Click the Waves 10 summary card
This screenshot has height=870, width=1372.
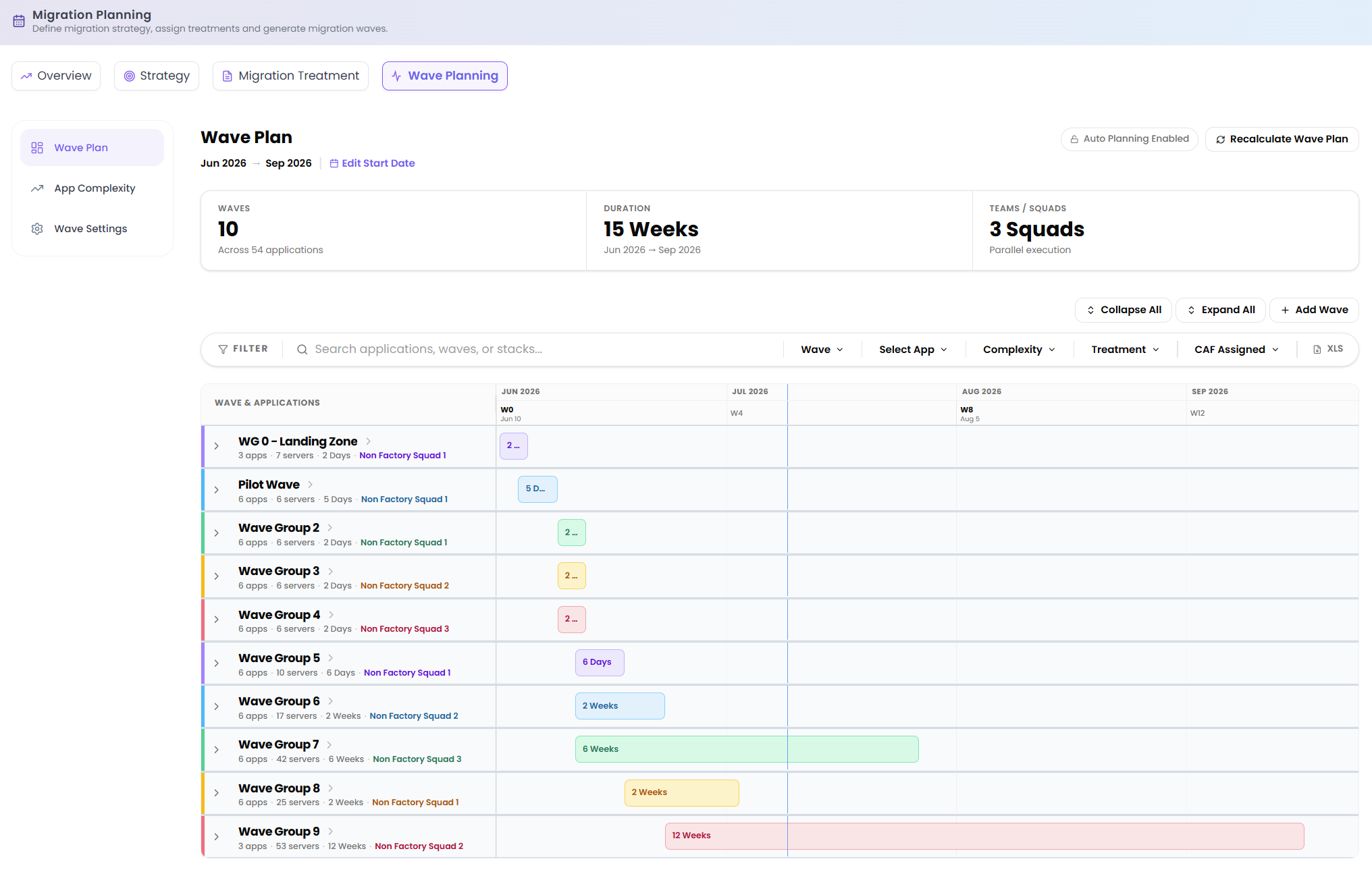point(394,231)
